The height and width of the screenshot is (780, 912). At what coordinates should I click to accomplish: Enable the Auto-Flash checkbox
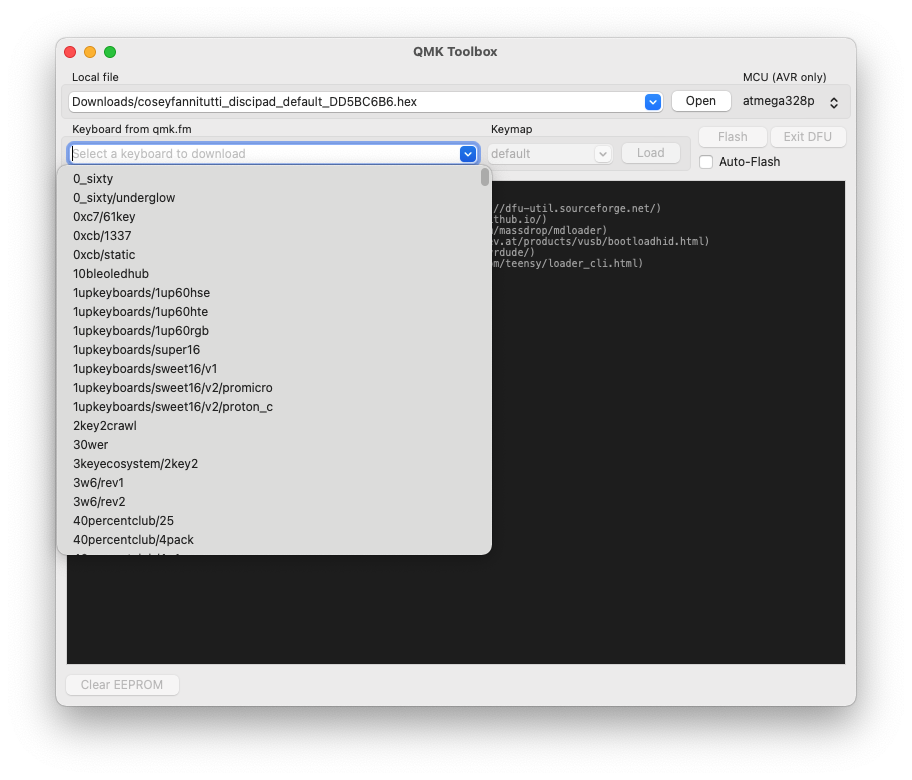click(706, 162)
